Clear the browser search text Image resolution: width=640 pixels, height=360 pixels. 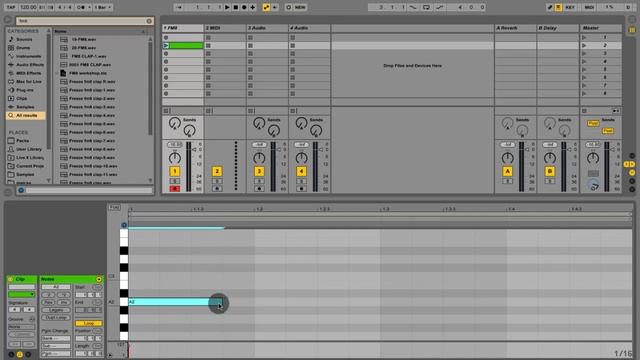pyautogui.click(x=149, y=21)
